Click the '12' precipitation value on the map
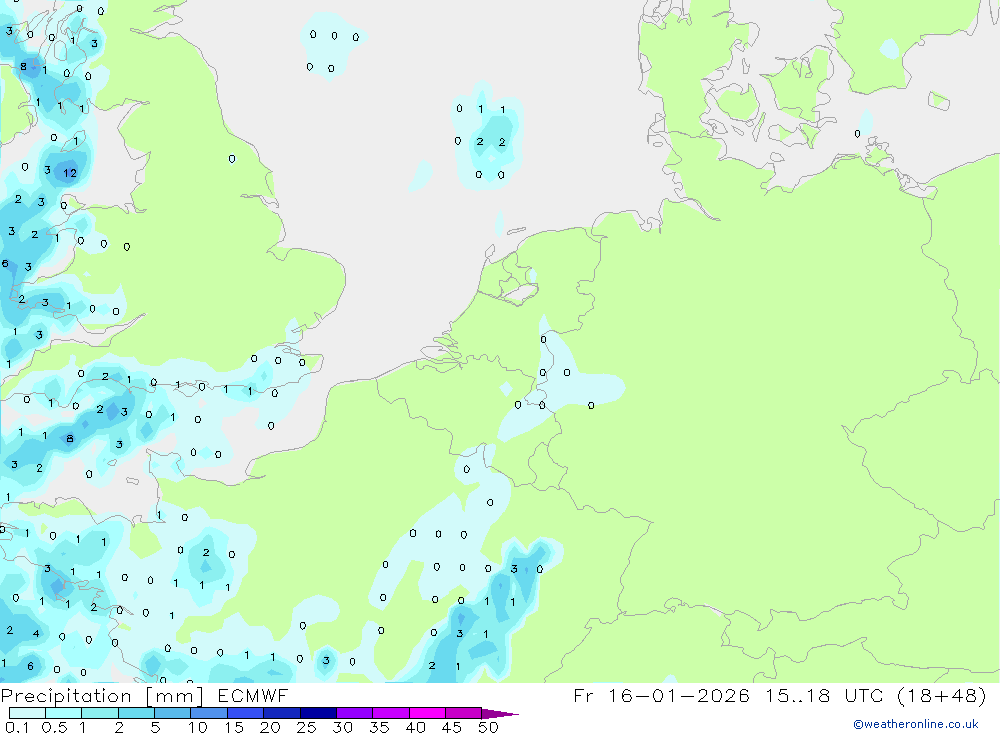The height and width of the screenshot is (733, 1000). tap(70, 173)
